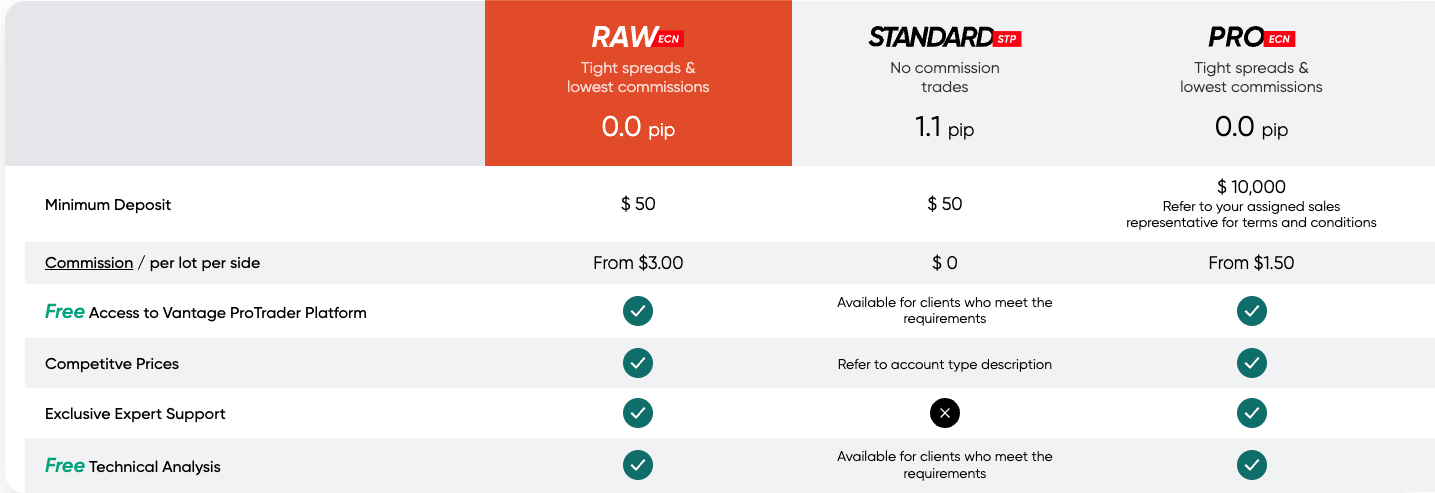Click 'Refer to account type description' text
The width and height of the screenshot is (1435, 493).
(x=945, y=364)
